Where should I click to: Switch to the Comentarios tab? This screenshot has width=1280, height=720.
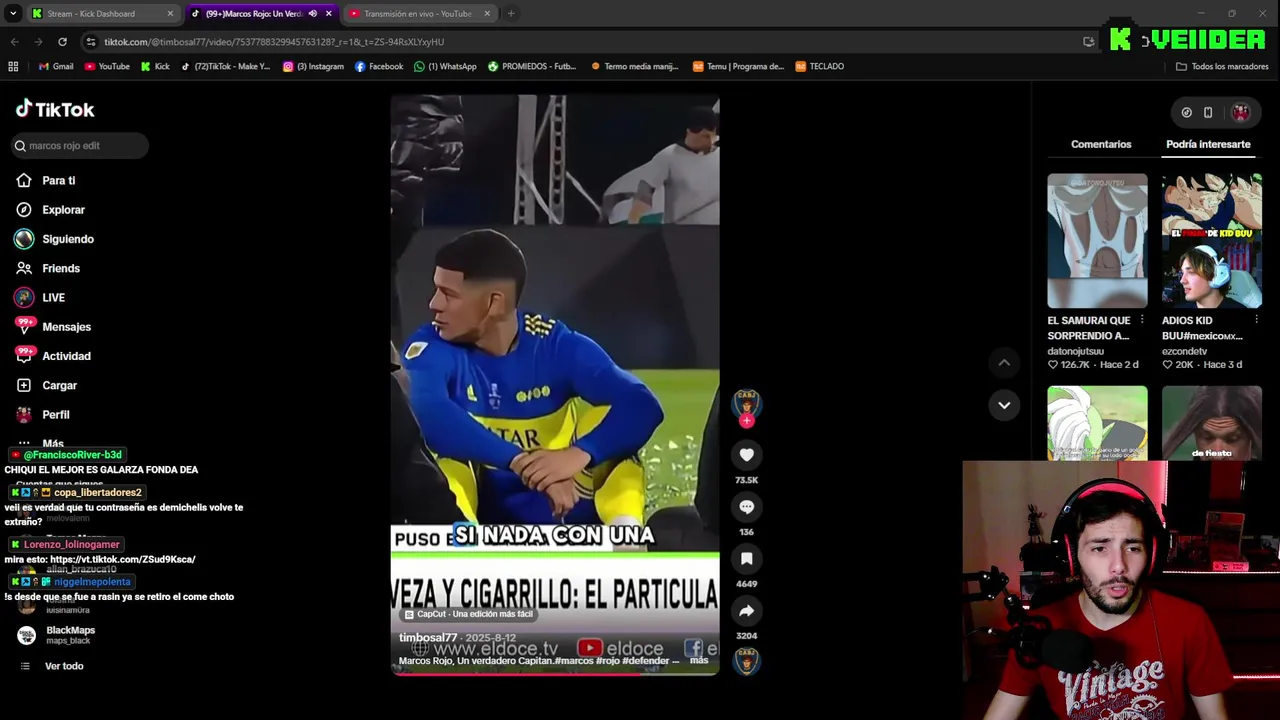pyautogui.click(x=1101, y=144)
